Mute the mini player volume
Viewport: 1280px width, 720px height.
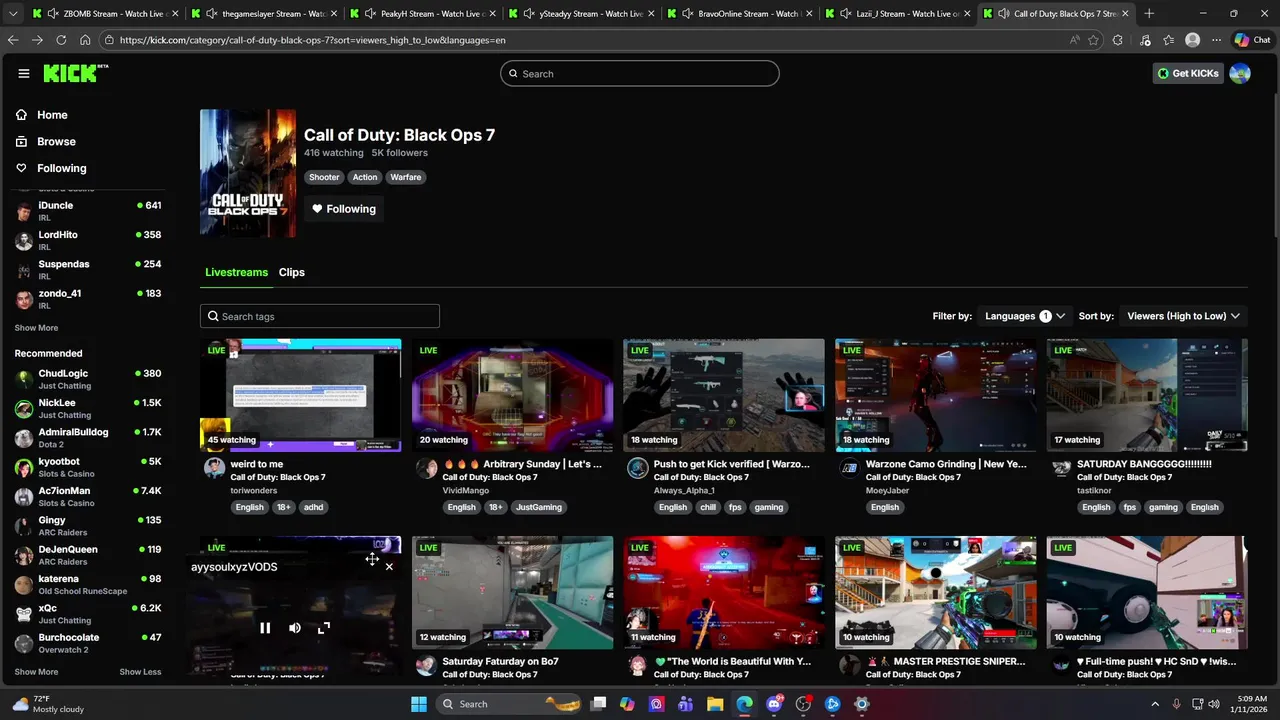click(x=294, y=628)
